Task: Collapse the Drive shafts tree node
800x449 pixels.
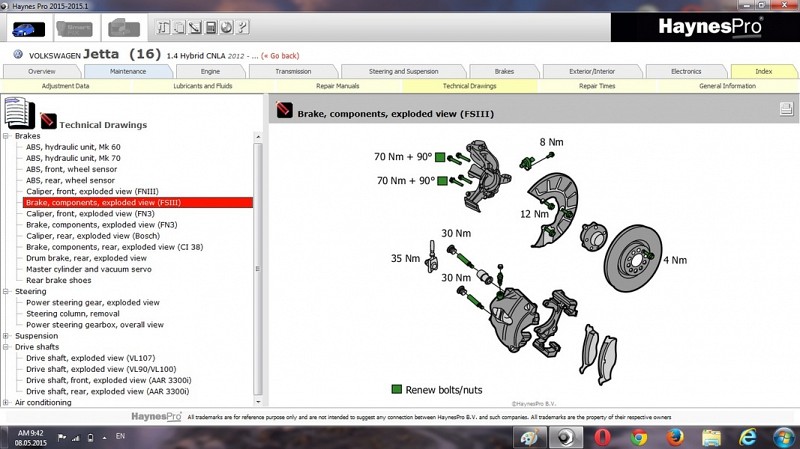Action: click(x=6, y=347)
